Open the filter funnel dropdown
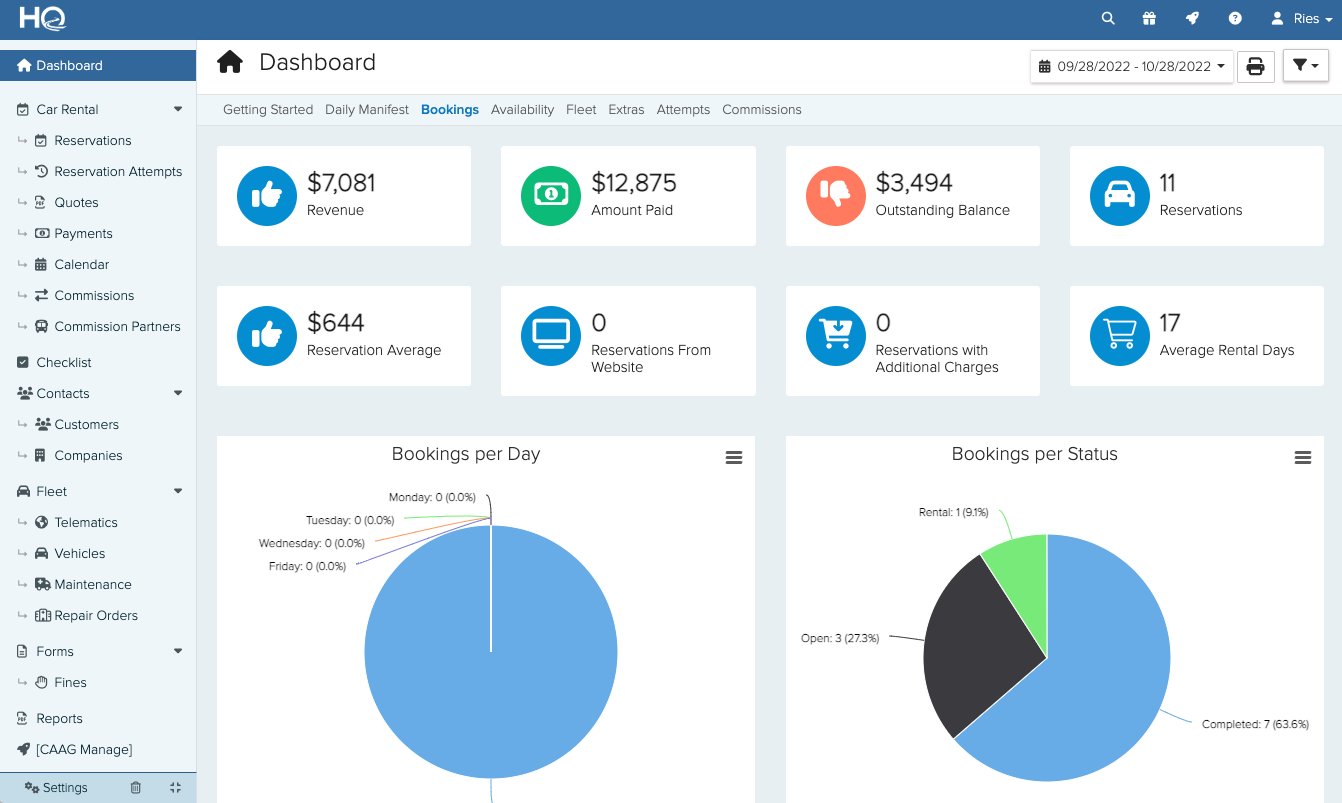Image resolution: width=1342 pixels, height=803 pixels. pyautogui.click(x=1306, y=66)
